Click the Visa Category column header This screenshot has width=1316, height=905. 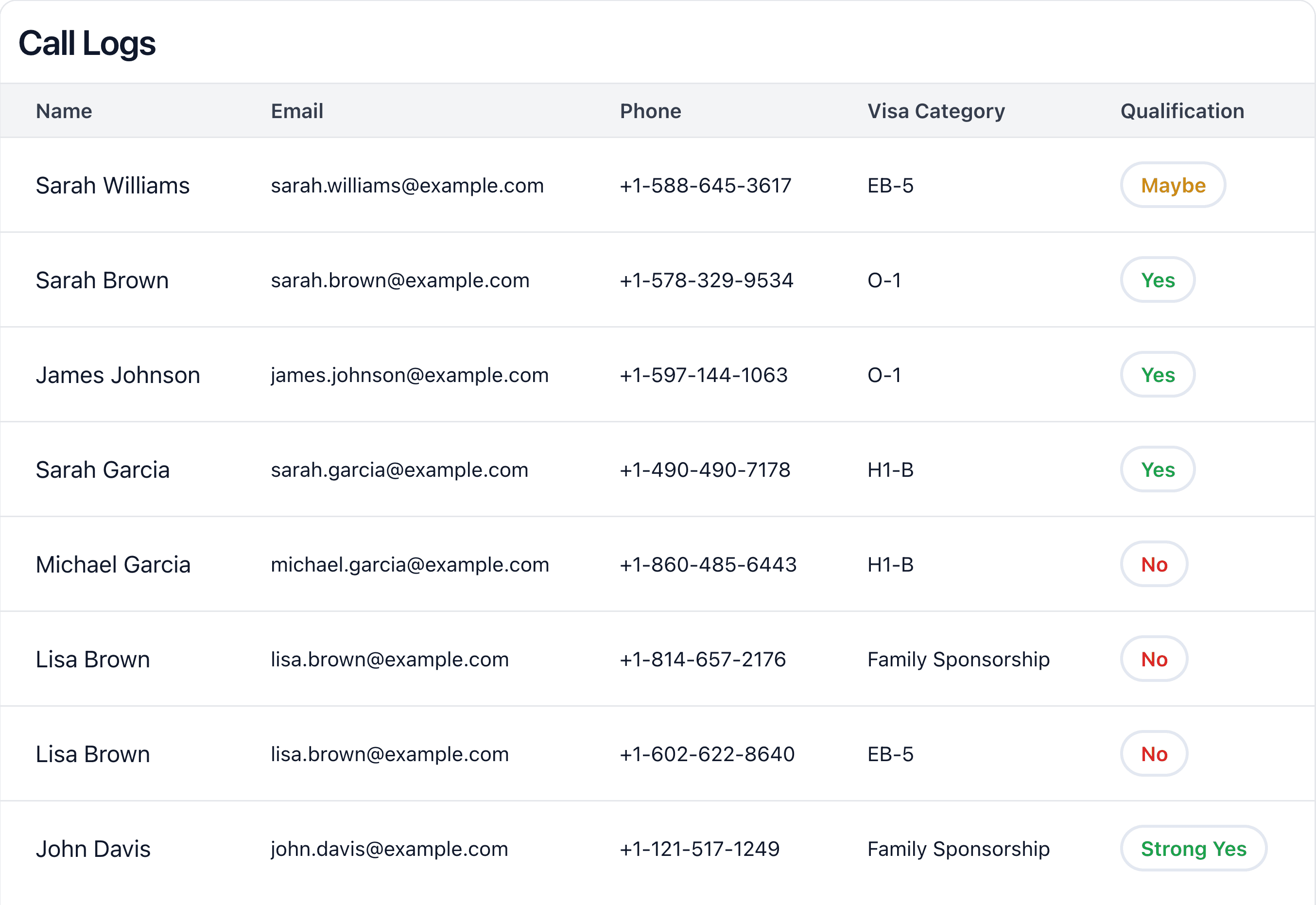[x=936, y=111]
